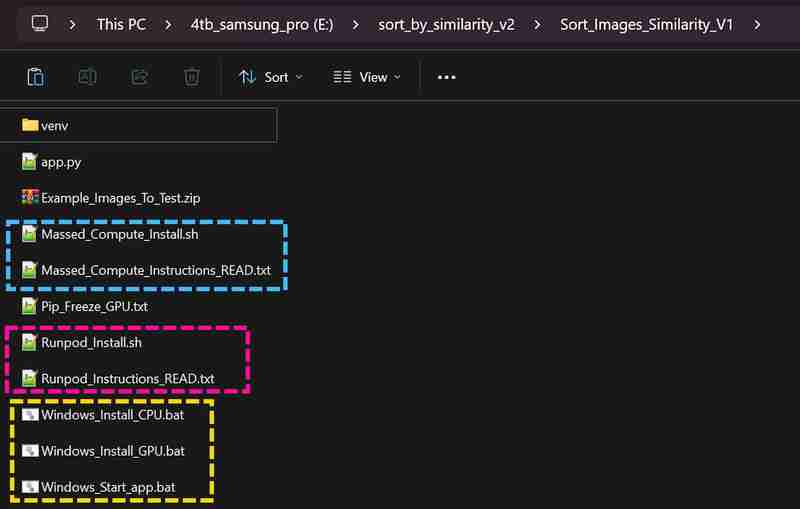Select Massed_Compute_Instructions_READ.txt file

pyautogui.click(x=155, y=270)
